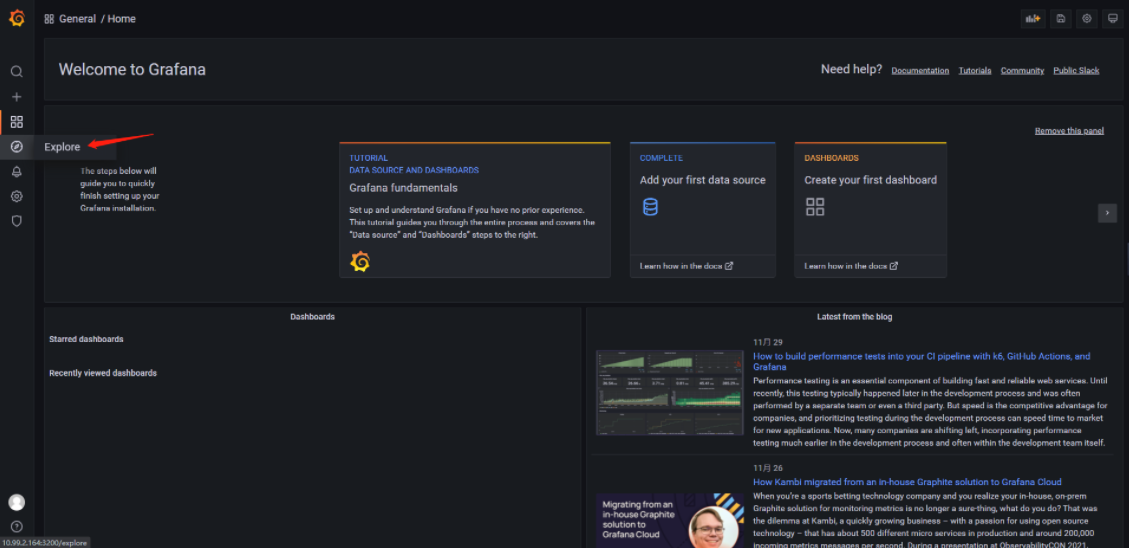Cycle view mode with monitor icon

(x=1112, y=19)
